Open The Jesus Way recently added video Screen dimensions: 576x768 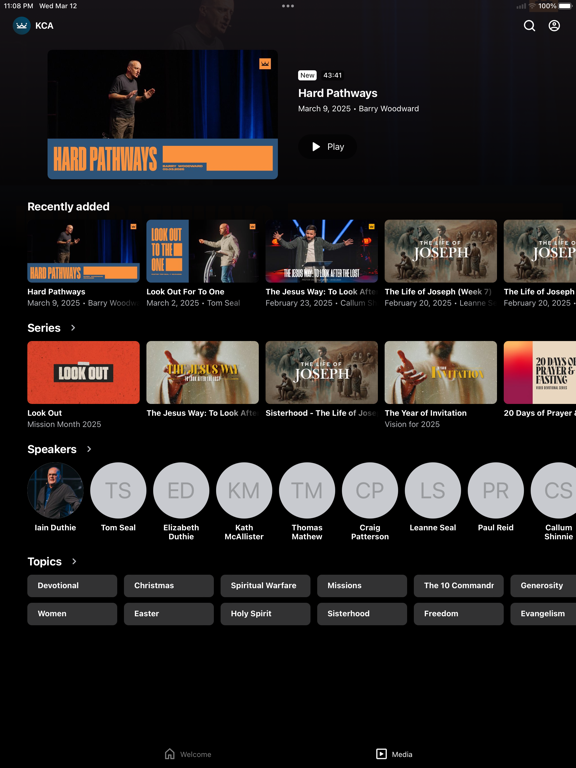[321, 251]
